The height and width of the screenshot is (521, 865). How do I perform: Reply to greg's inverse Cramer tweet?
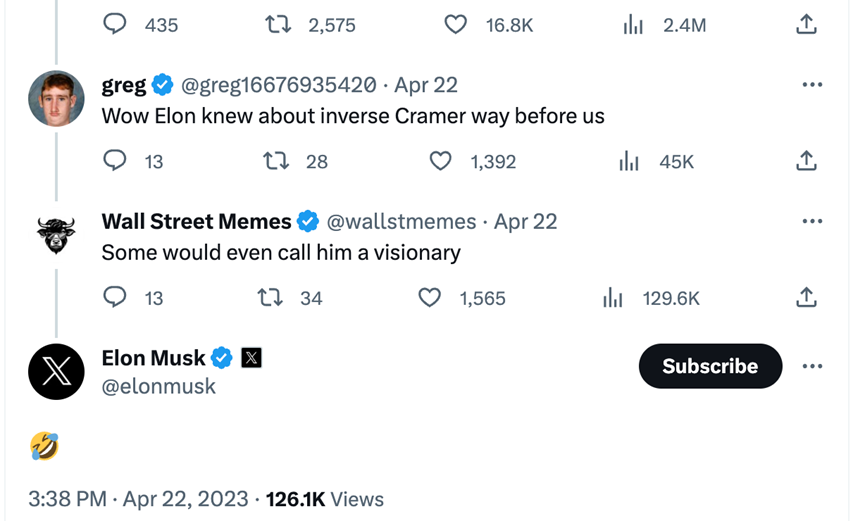116,161
